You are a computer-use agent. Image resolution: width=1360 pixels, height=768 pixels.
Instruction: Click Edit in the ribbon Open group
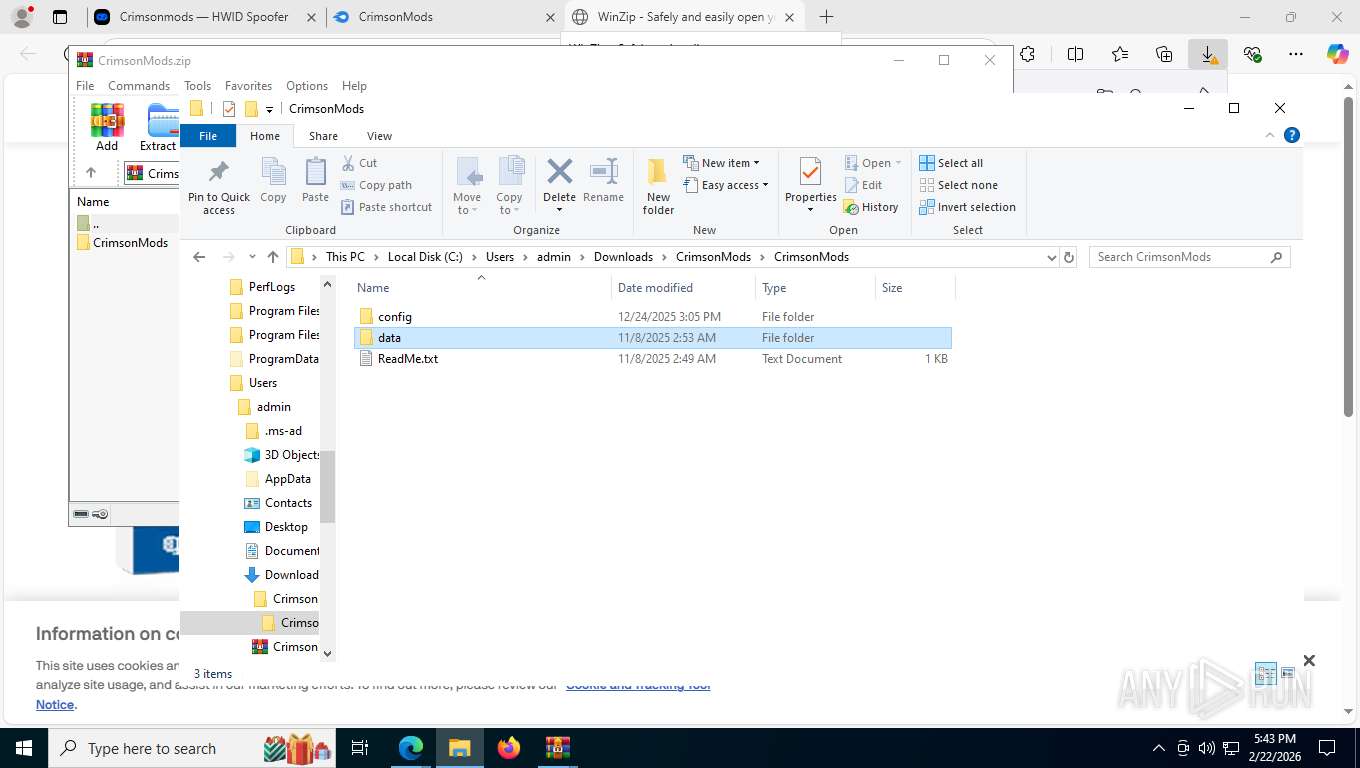(863, 185)
